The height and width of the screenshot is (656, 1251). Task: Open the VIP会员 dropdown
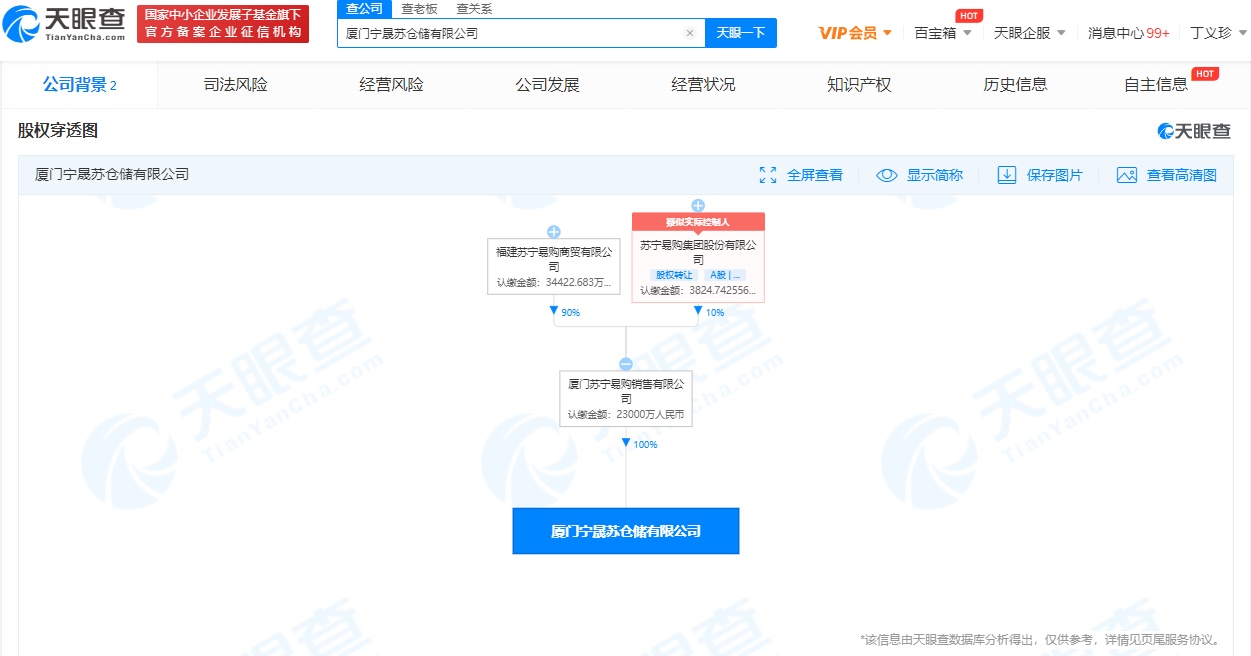pyautogui.click(x=855, y=33)
